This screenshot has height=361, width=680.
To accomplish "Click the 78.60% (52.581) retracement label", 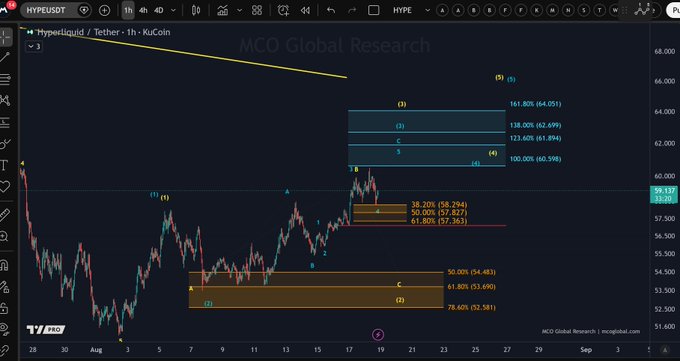I will point(471,308).
